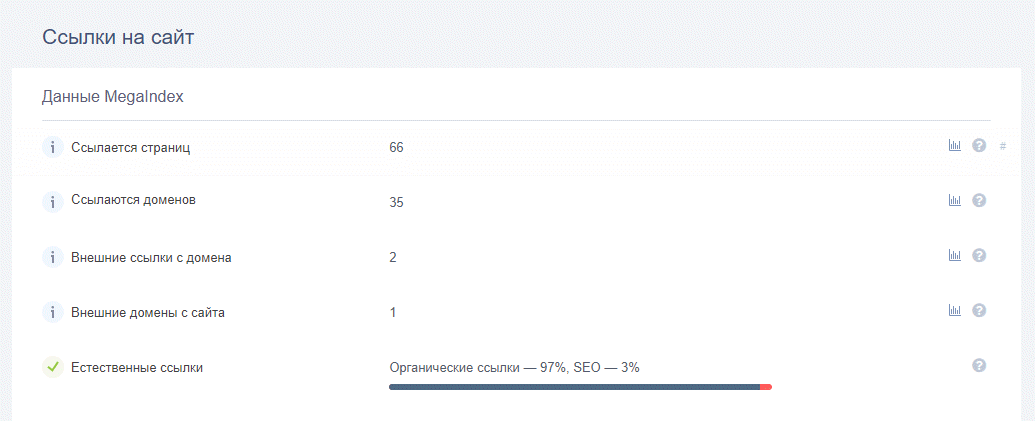Click the organic links progress bar

click(x=580, y=387)
